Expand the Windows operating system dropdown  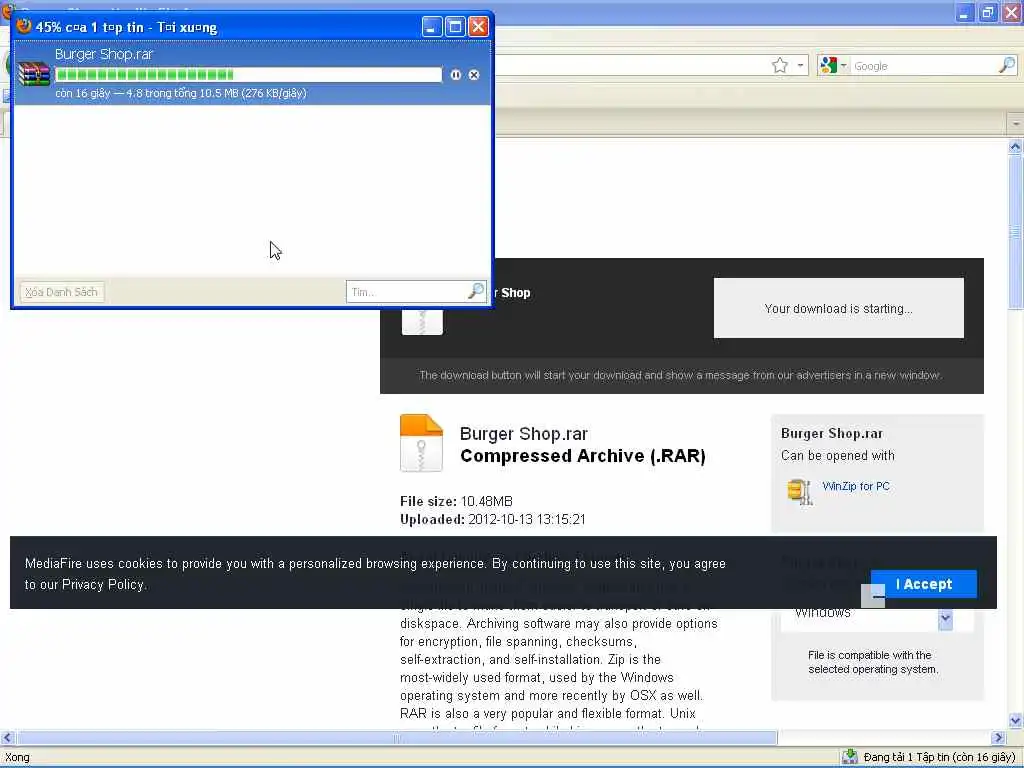coord(945,618)
